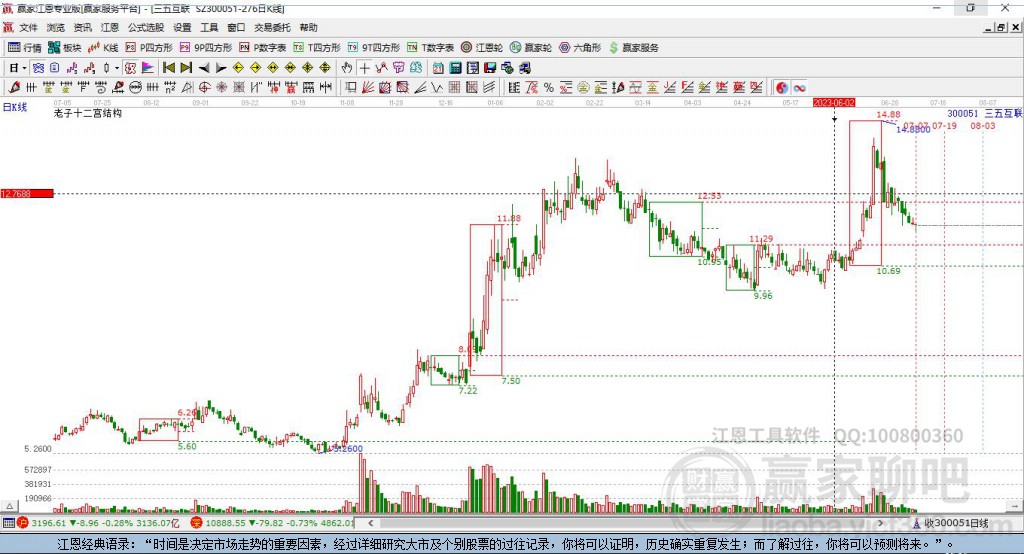The height and width of the screenshot is (554, 1024).
Task: Open the 公式选股 menu
Action: (146, 27)
